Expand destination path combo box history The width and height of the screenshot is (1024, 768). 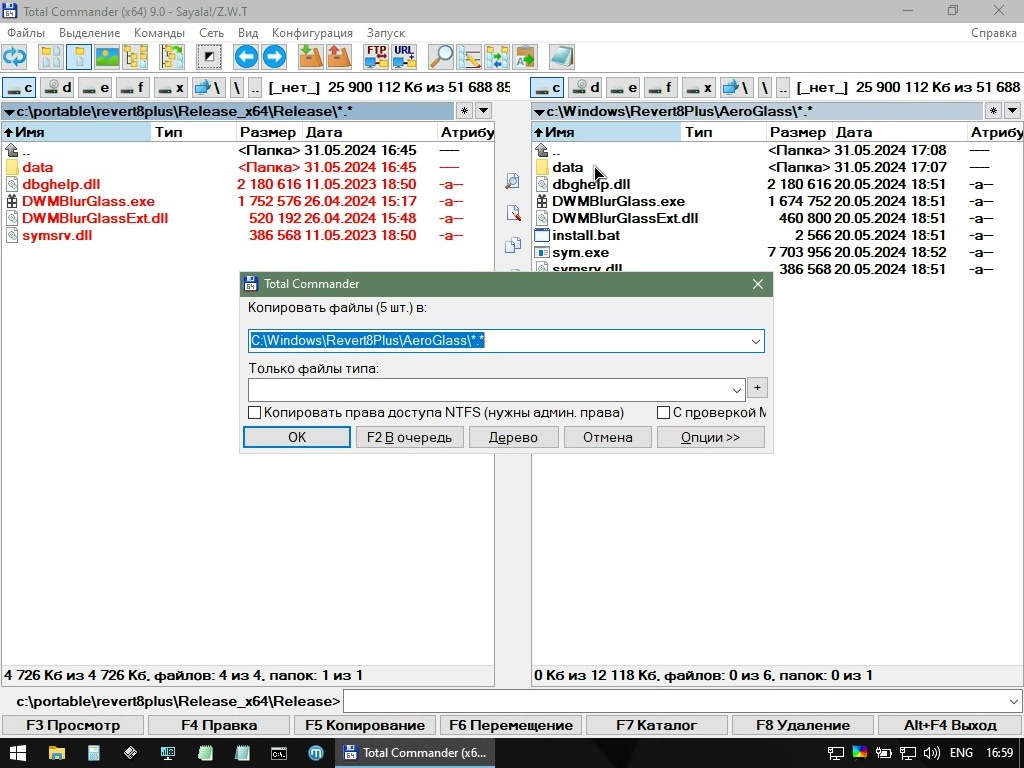[756, 341]
